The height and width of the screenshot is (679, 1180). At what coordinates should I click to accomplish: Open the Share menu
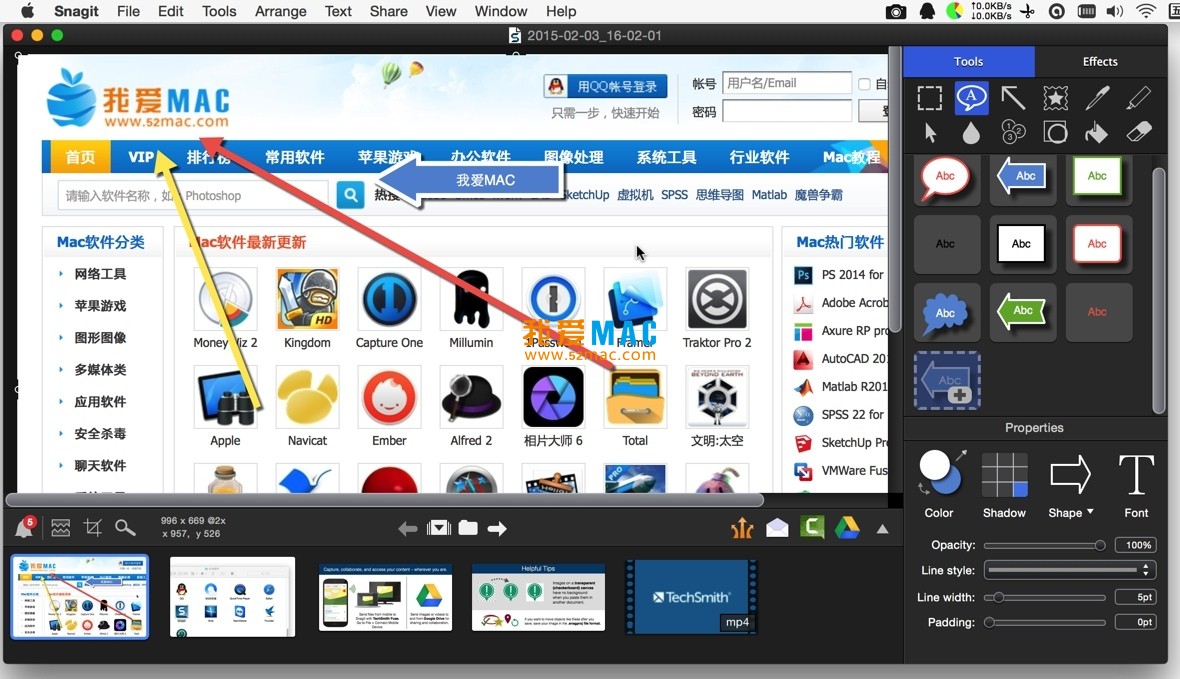coord(388,11)
